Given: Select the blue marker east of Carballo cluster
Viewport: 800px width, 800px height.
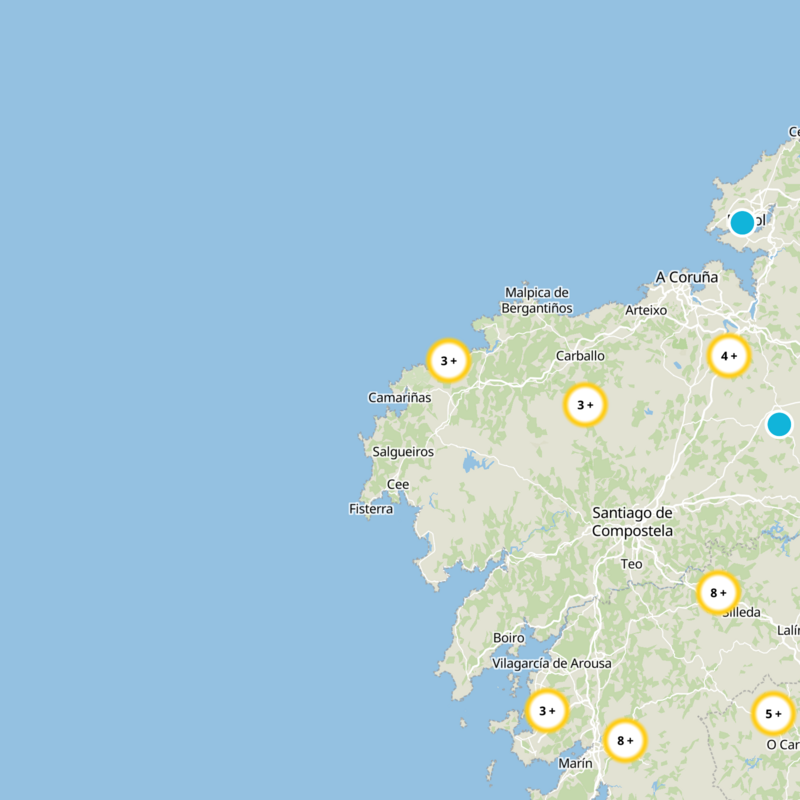Looking at the screenshot, I should pyautogui.click(x=779, y=424).
